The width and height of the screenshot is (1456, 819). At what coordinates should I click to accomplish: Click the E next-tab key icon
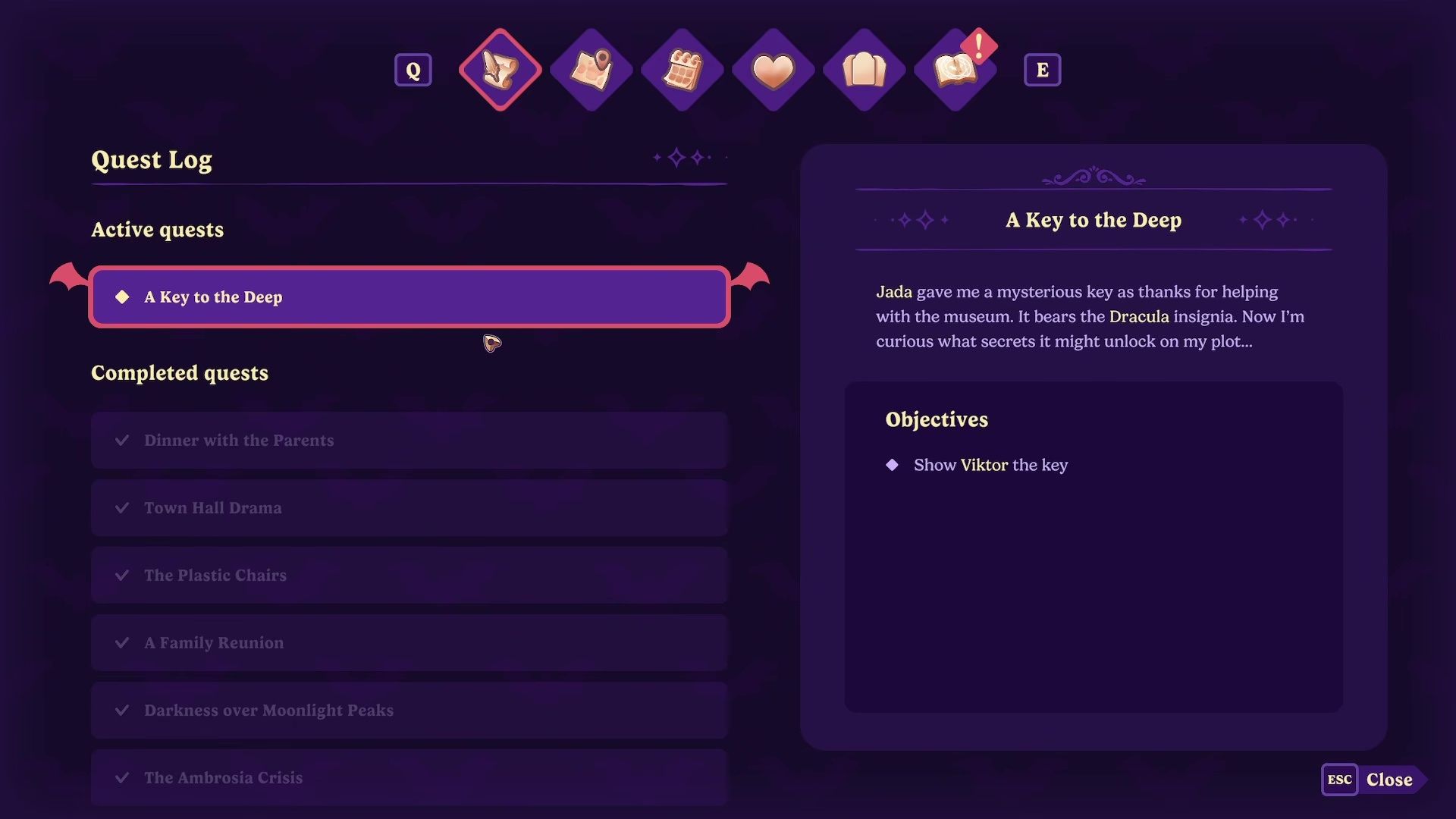[x=1043, y=70]
